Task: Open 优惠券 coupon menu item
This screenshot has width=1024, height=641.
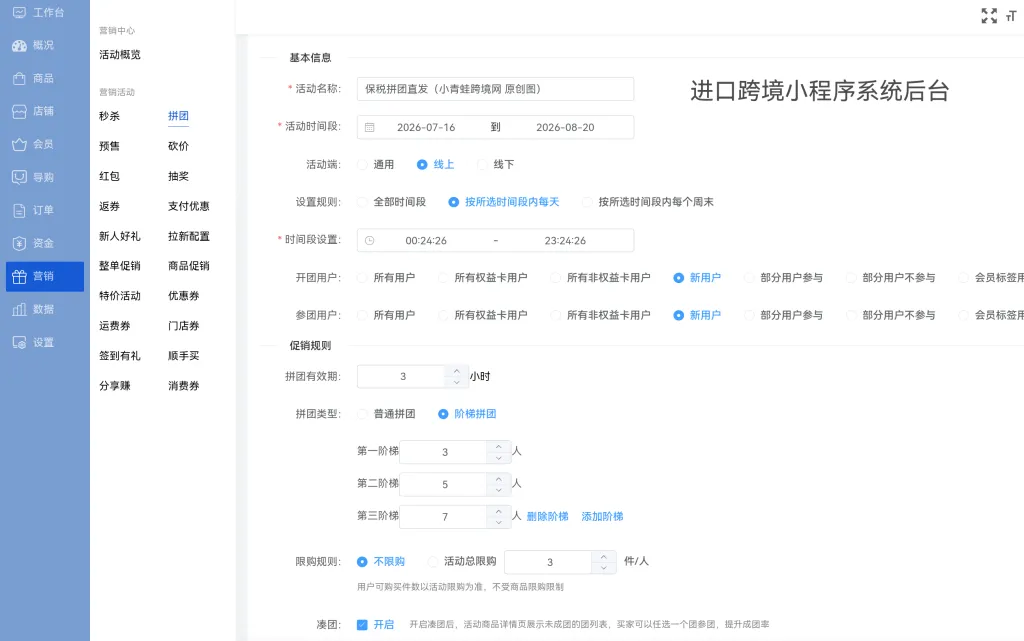Action: coord(184,296)
